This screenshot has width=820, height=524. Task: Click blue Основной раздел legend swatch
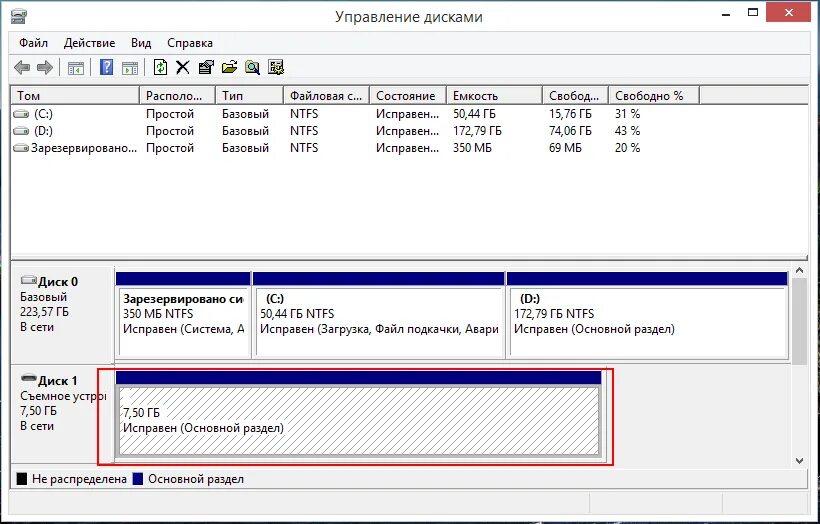pyautogui.click(x=138, y=479)
